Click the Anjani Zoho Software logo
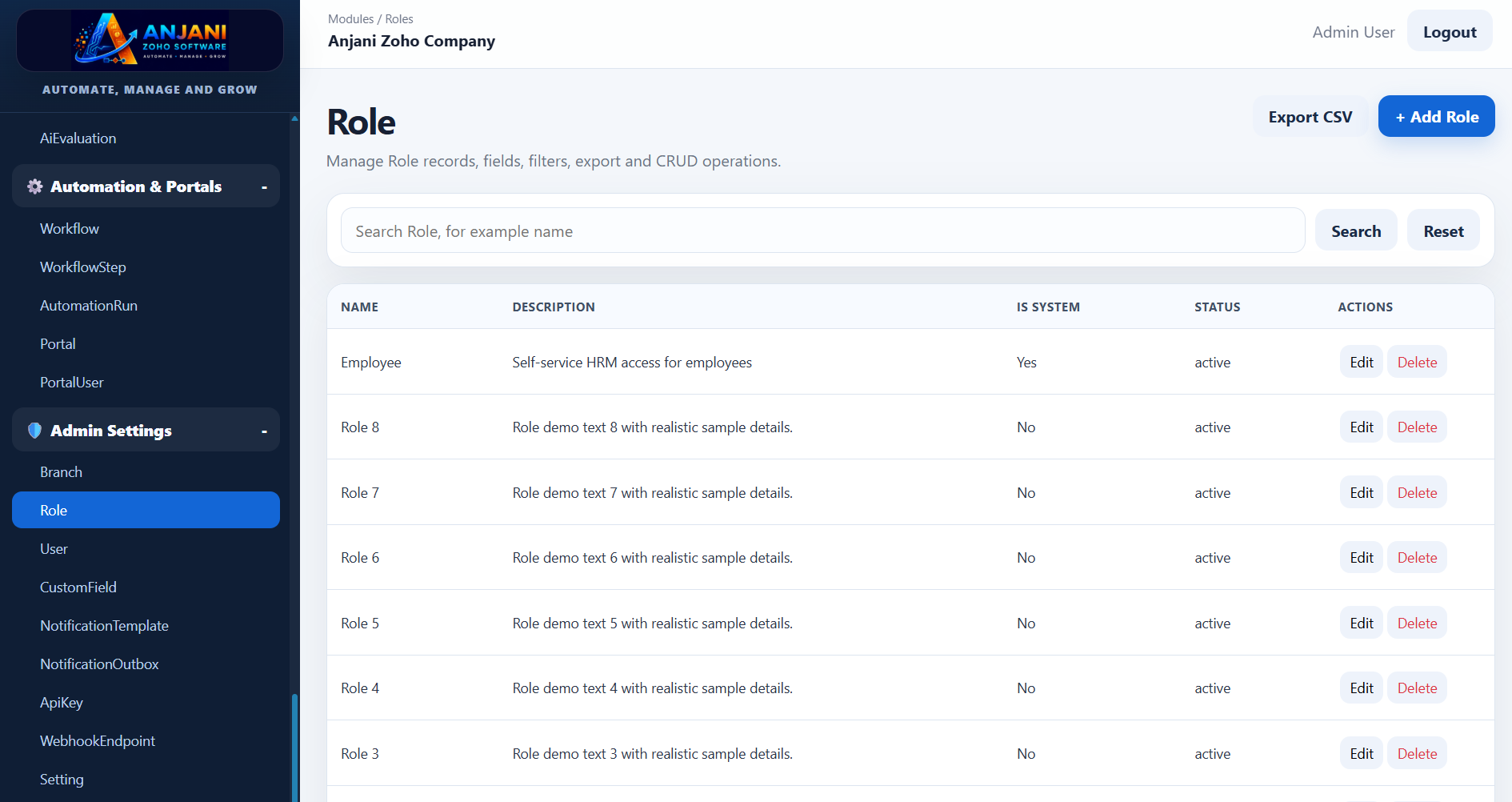The height and width of the screenshot is (802, 1512). click(x=150, y=40)
